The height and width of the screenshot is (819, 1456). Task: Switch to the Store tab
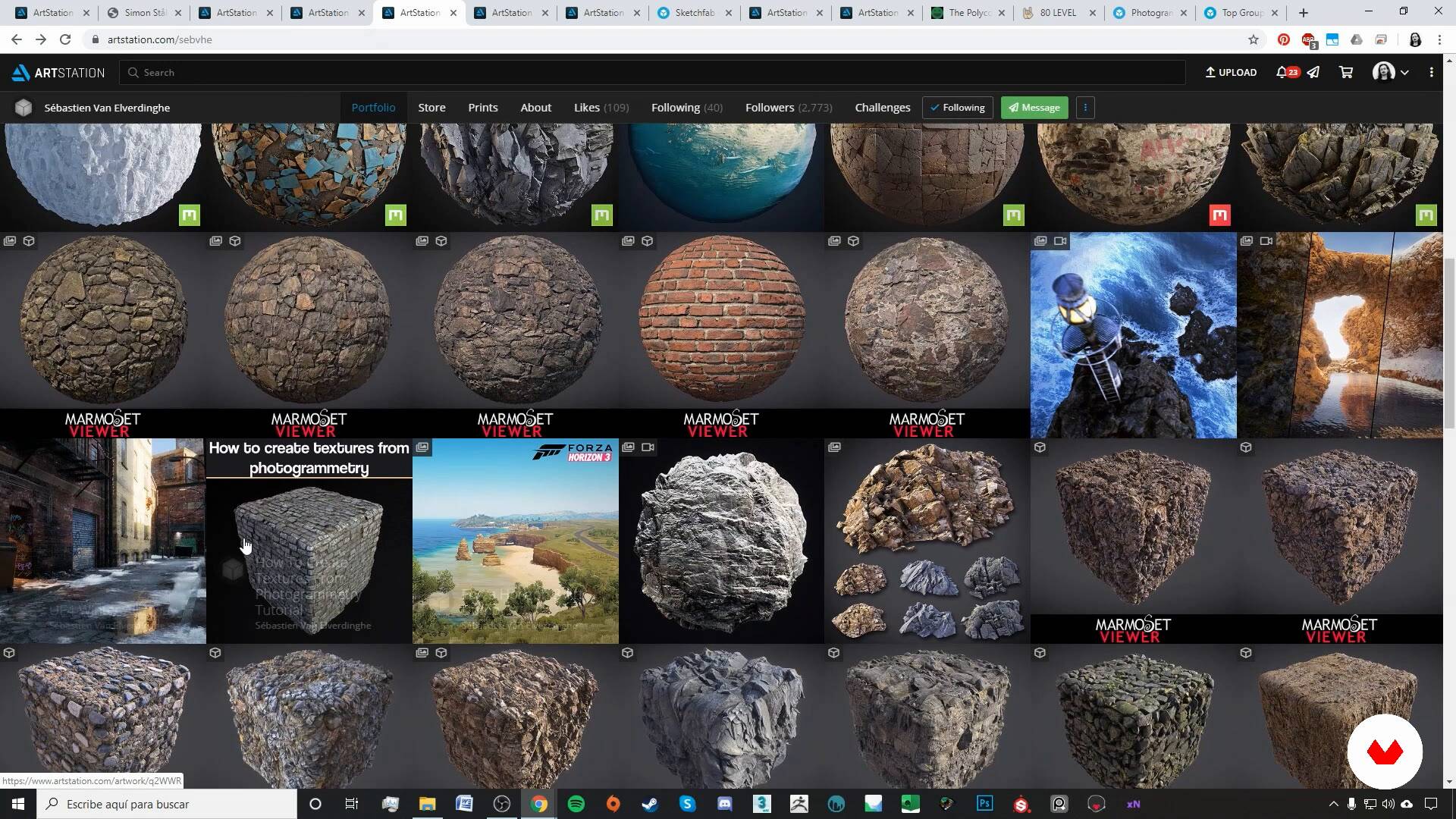(431, 108)
